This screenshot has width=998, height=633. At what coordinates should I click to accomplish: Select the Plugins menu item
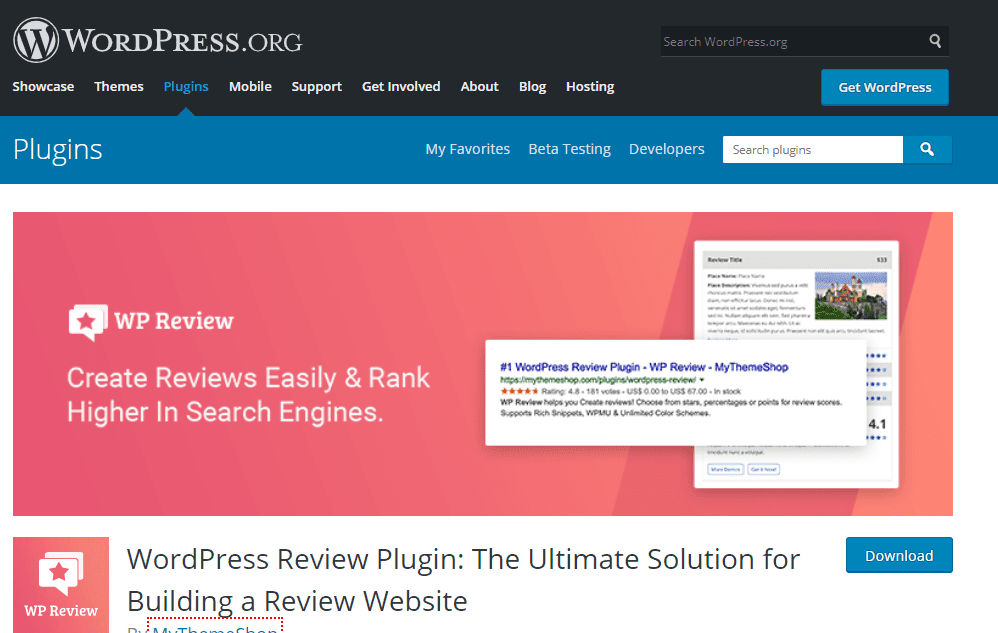tap(186, 87)
